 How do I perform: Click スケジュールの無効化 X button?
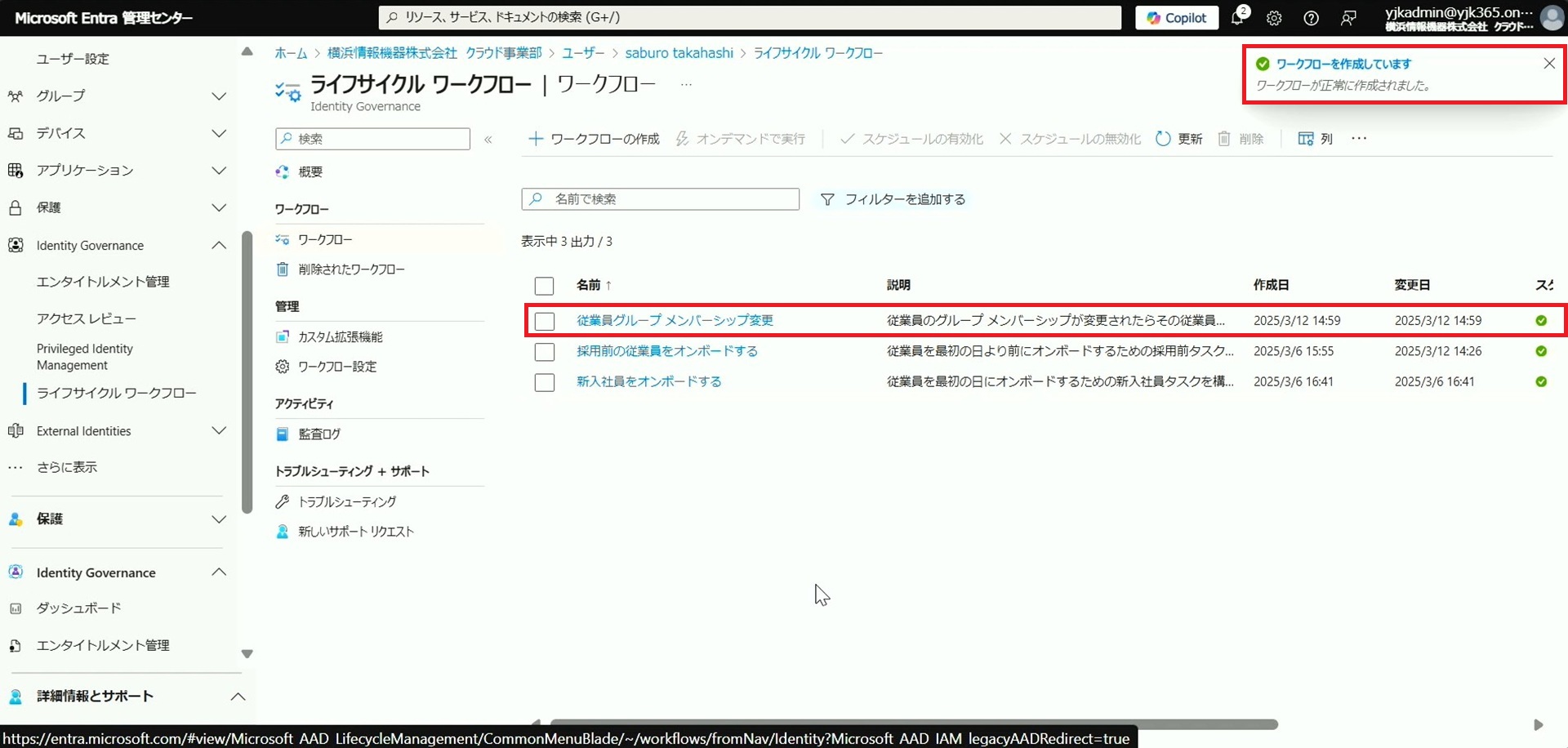[1070, 139]
